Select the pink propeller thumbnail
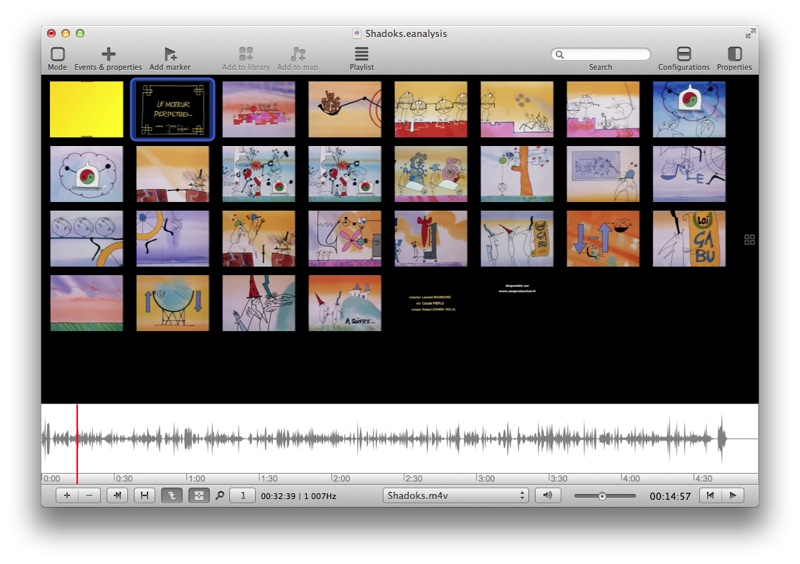This screenshot has height=564, width=800. click(345, 238)
